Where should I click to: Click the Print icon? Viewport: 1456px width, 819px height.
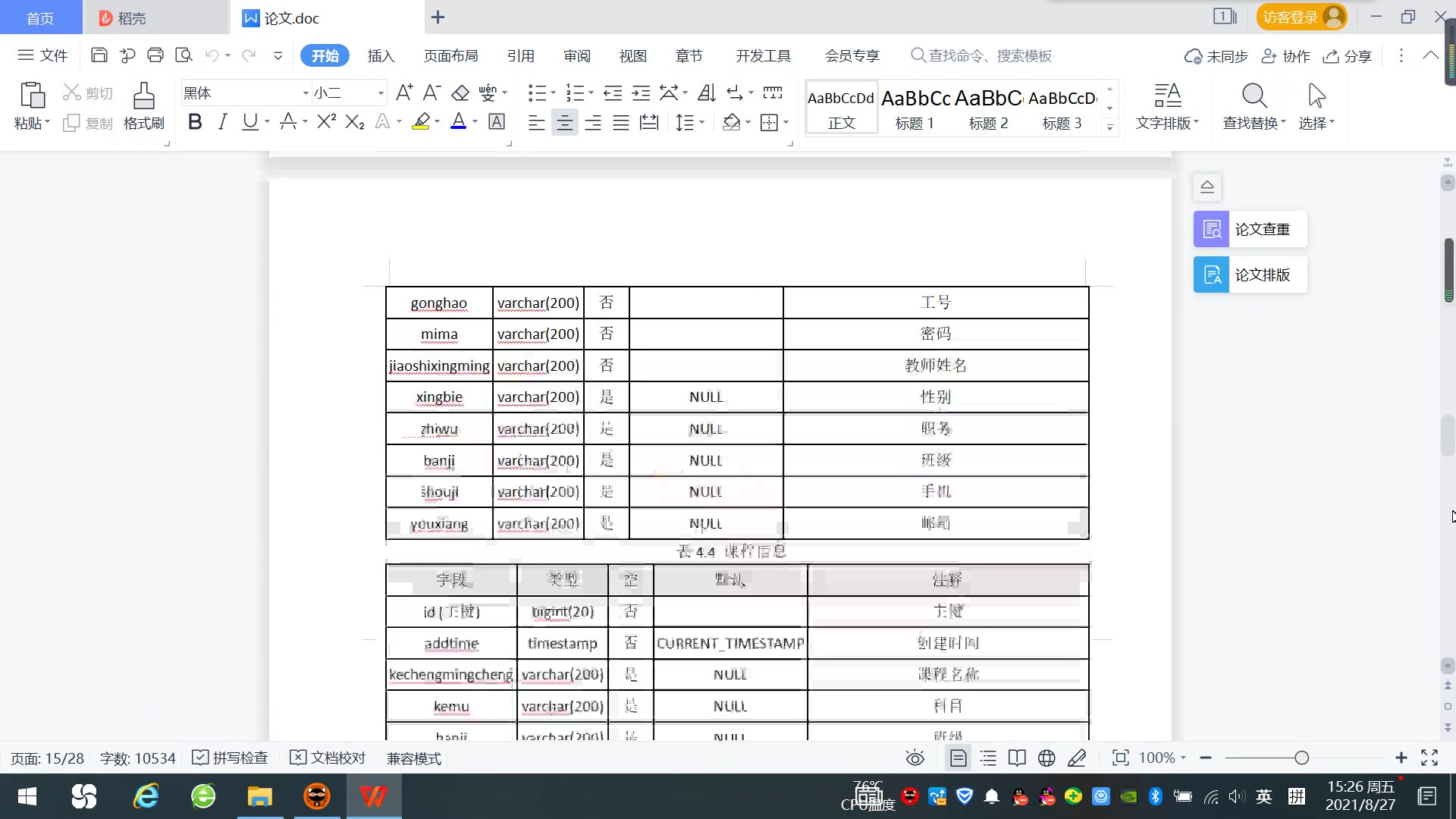coord(155,55)
